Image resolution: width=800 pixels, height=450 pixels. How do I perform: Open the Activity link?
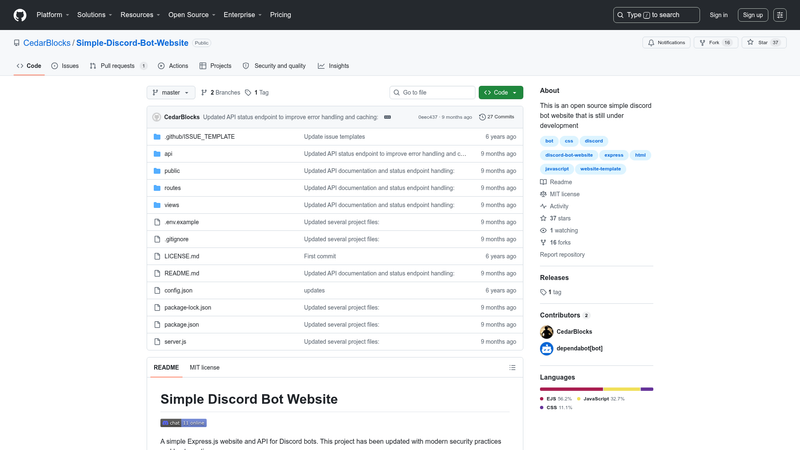tap(554, 206)
